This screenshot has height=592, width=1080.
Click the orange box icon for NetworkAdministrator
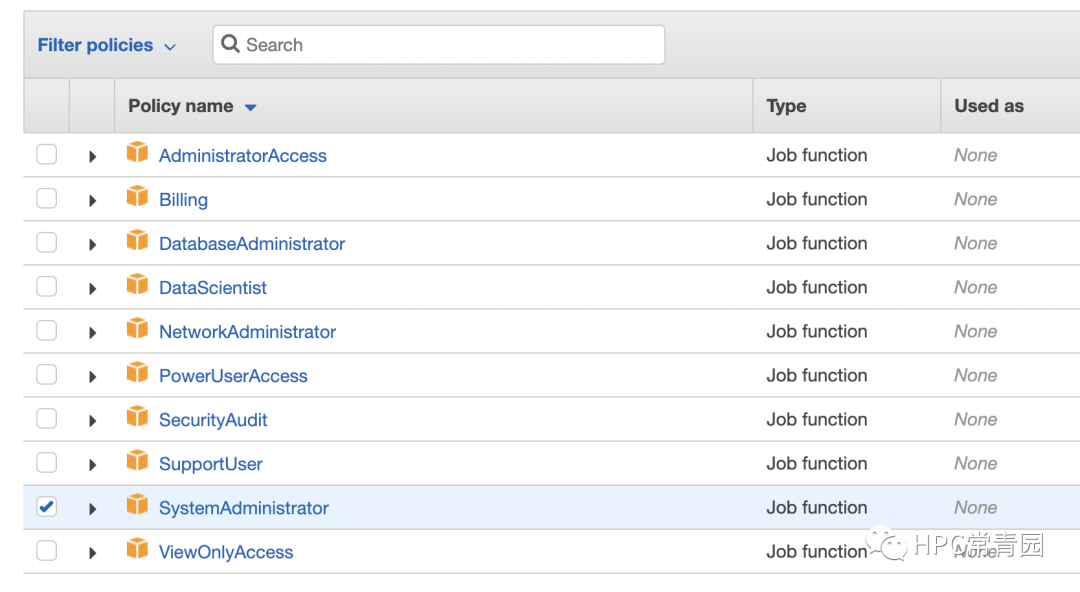tap(137, 328)
